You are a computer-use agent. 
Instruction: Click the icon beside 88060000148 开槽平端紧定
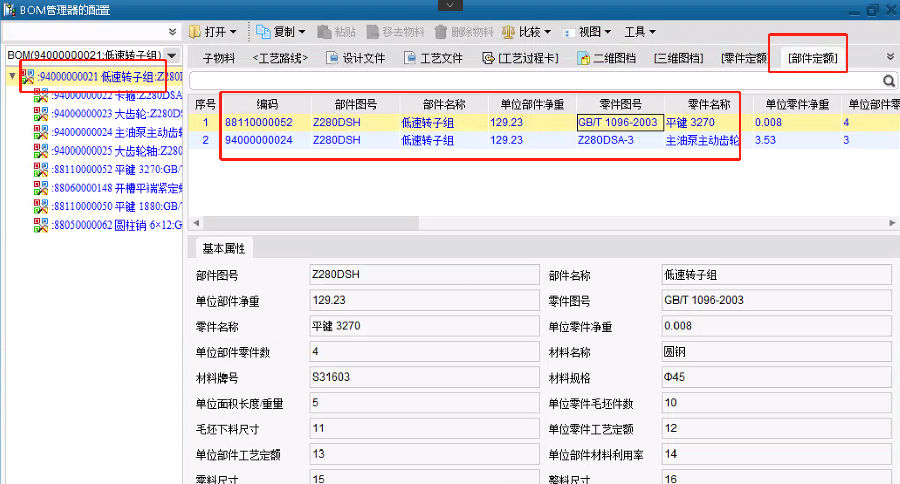[41, 187]
